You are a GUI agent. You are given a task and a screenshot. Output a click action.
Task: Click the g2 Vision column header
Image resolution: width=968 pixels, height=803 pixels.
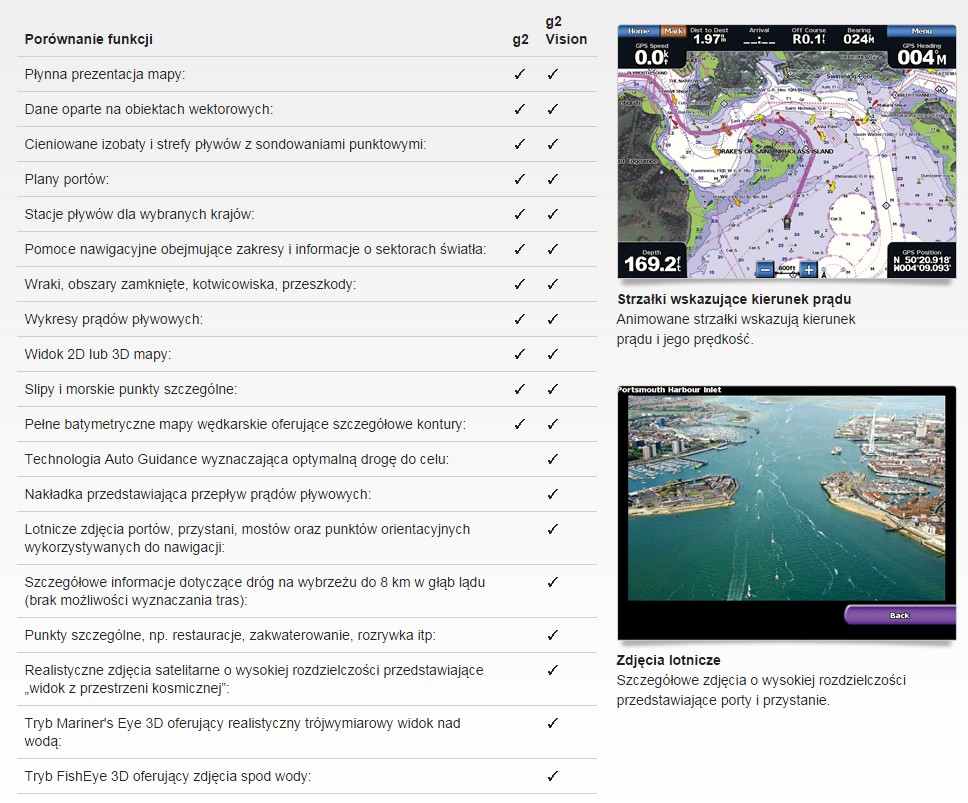(x=565, y=30)
